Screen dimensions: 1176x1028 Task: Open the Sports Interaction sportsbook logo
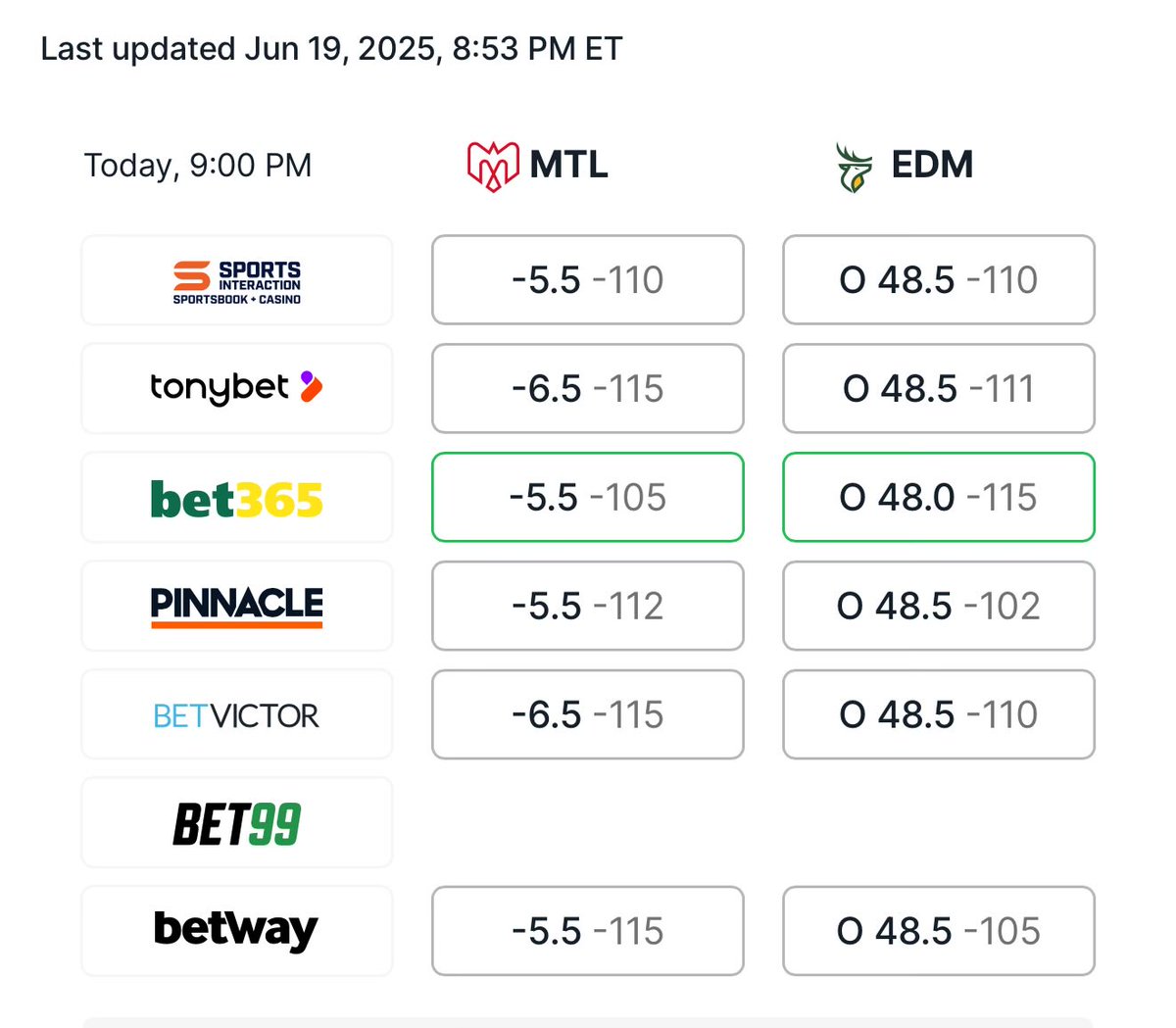pos(237,280)
